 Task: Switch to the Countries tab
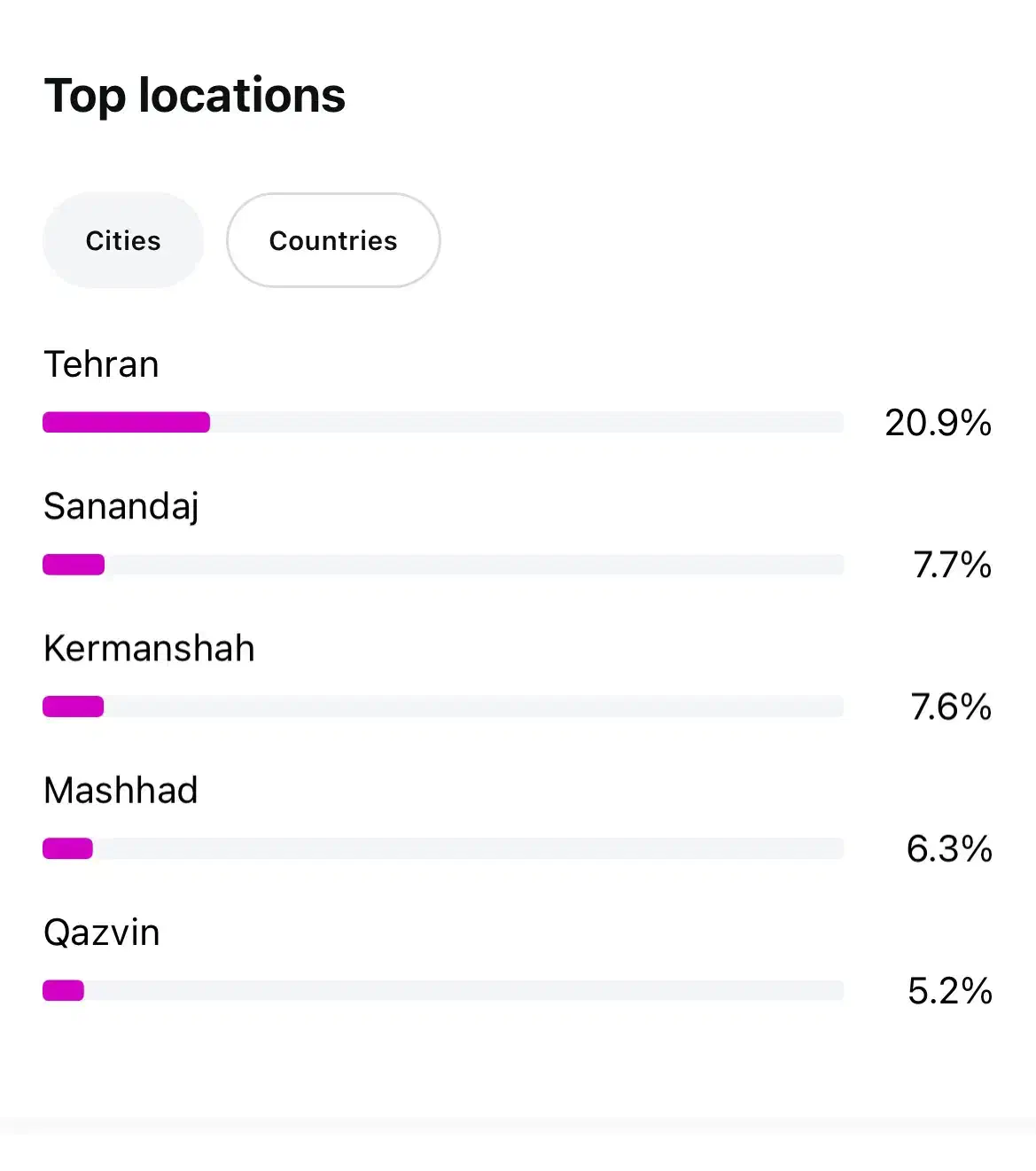(x=333, y=240)
